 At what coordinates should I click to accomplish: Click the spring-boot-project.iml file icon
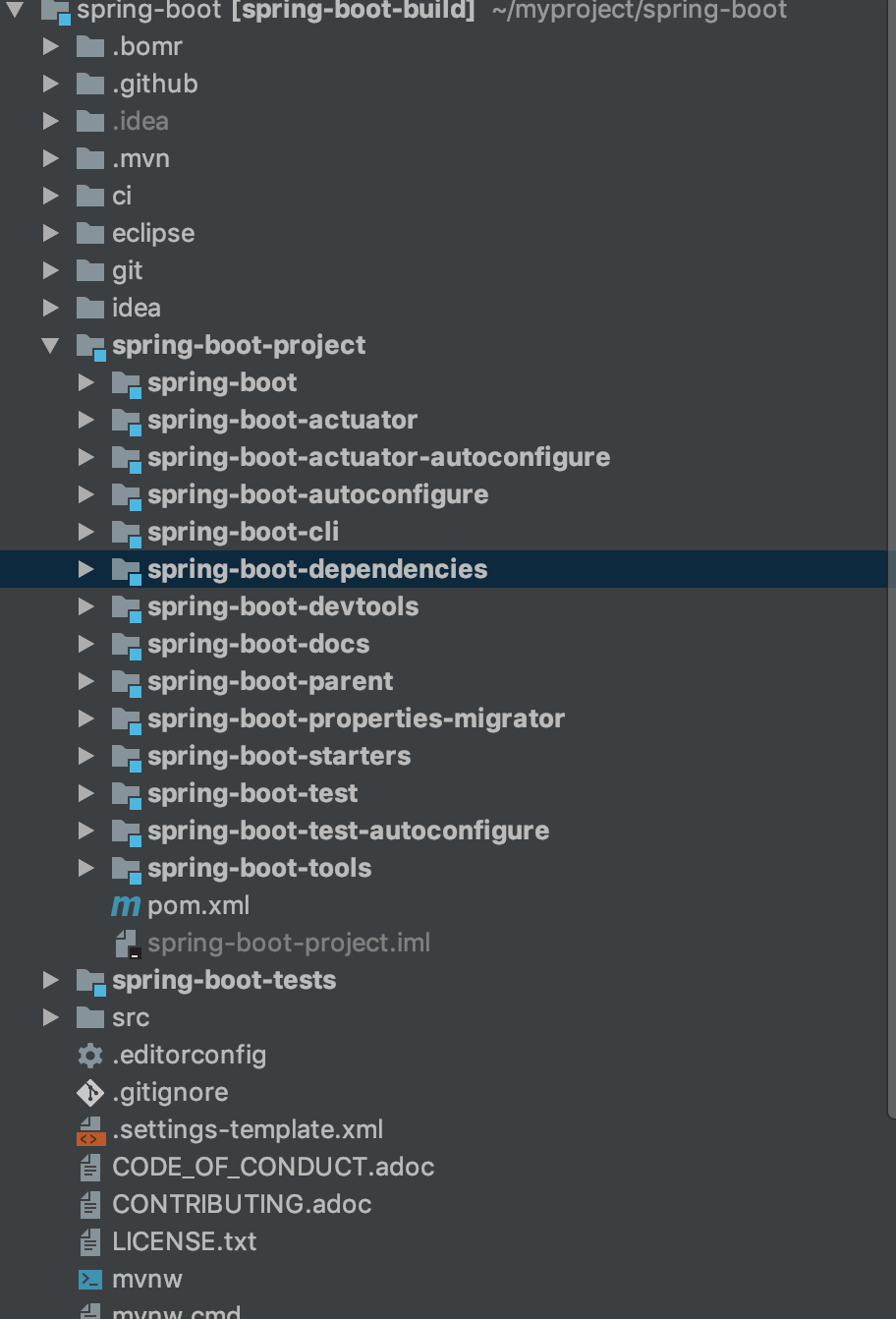pos(127,944)
